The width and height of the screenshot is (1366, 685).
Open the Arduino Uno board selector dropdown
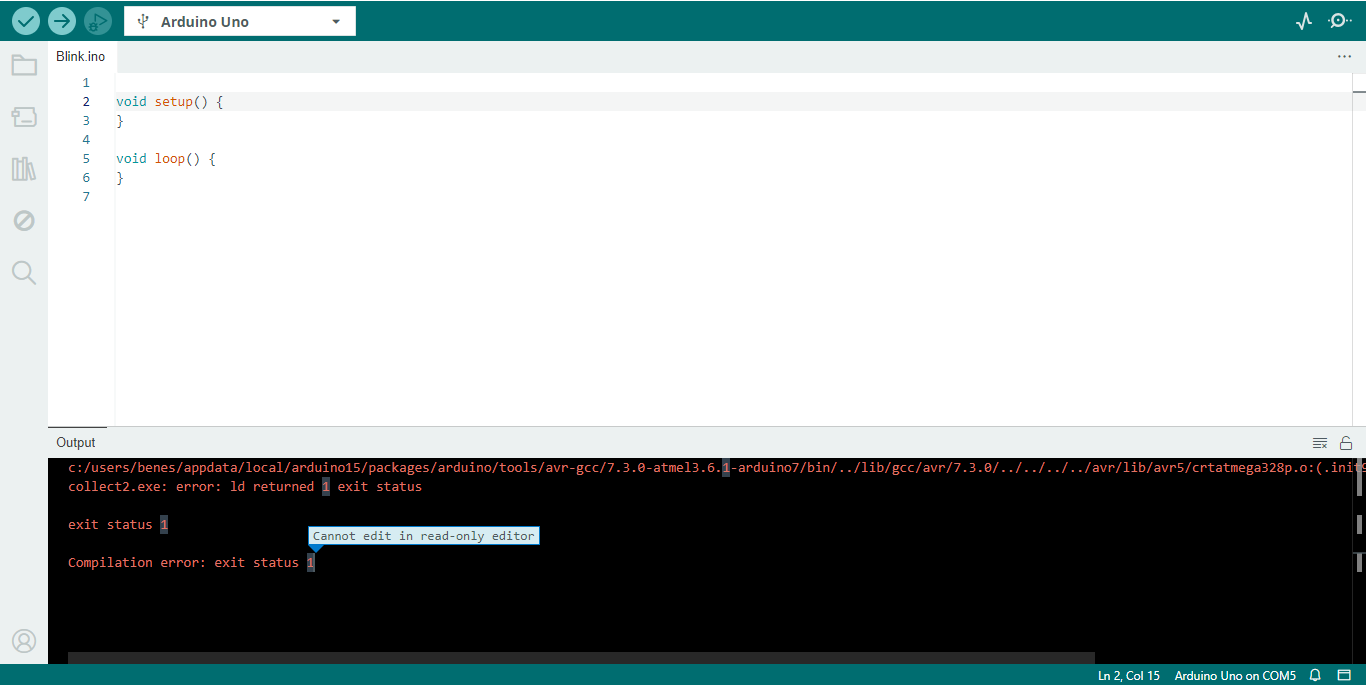tap(240, 22)
